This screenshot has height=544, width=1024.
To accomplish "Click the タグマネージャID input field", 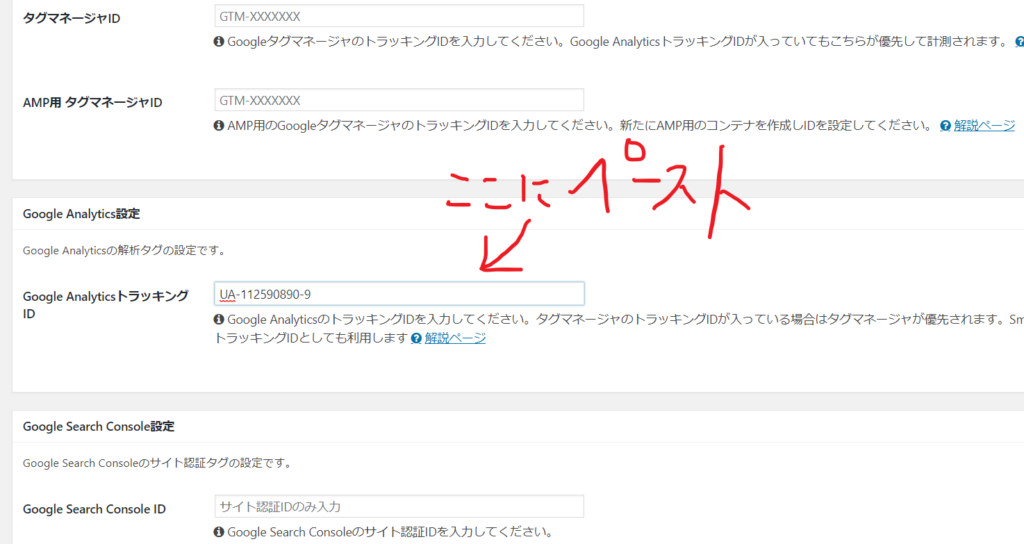I will [399, 16].
